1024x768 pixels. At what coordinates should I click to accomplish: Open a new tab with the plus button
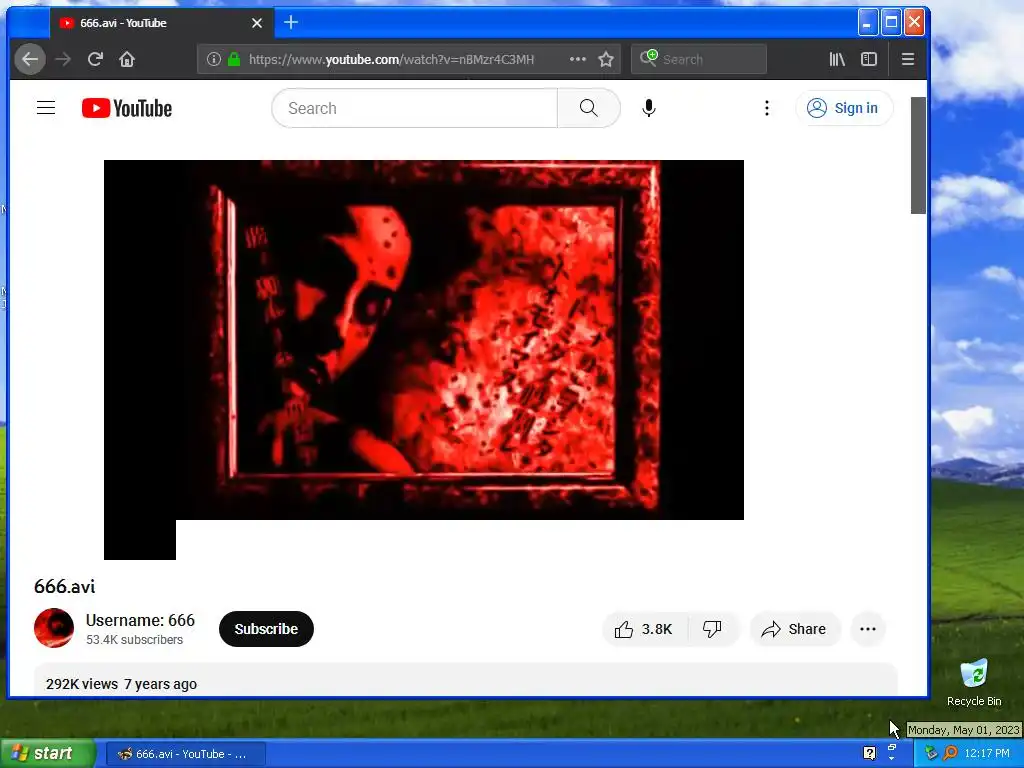point(291,23)
